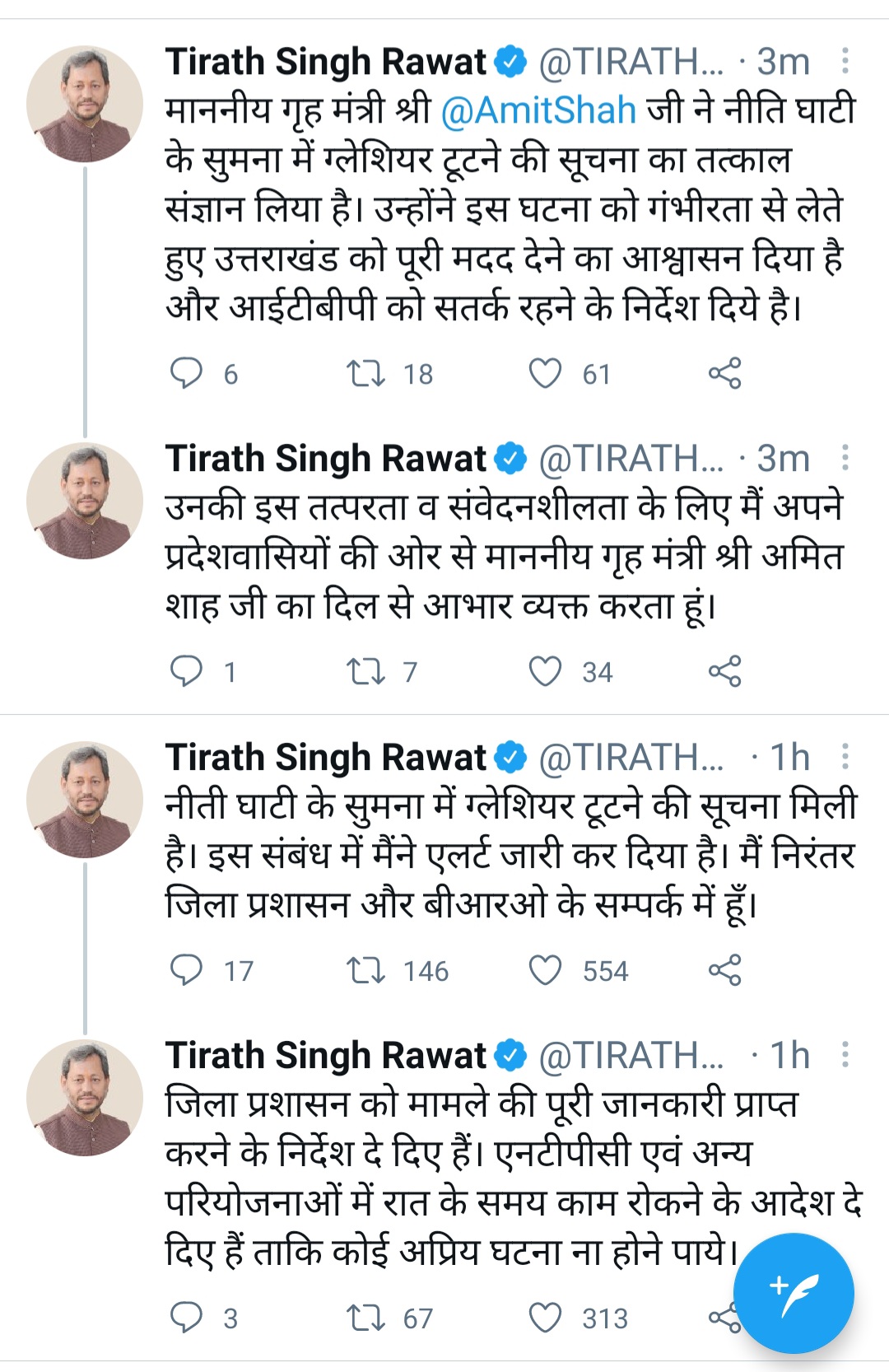Open more options on the first tweet
889x1372 pixels.
[x=845, y=62]
